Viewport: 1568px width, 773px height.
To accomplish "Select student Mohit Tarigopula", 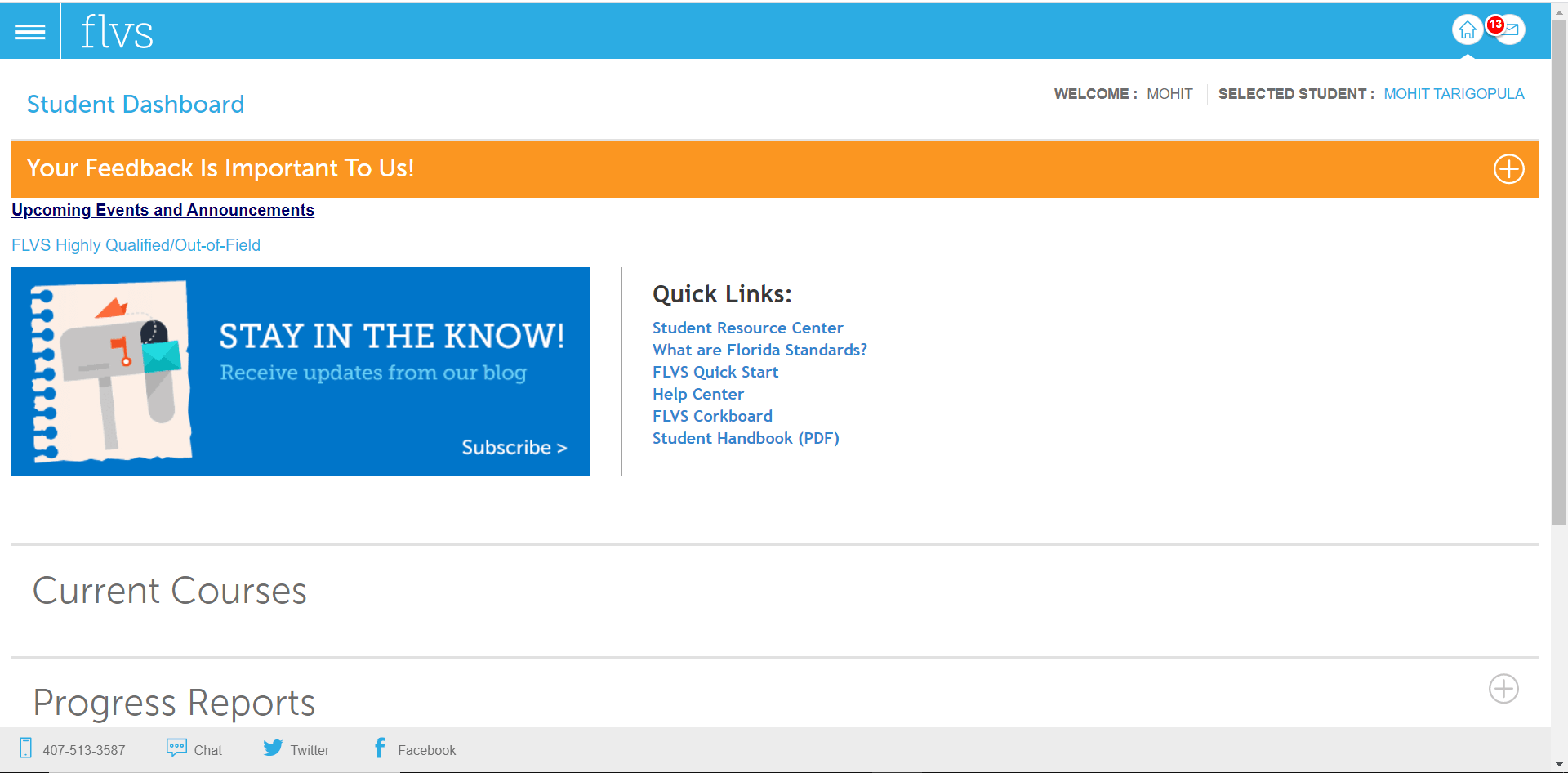I will tap(1454, 94).
